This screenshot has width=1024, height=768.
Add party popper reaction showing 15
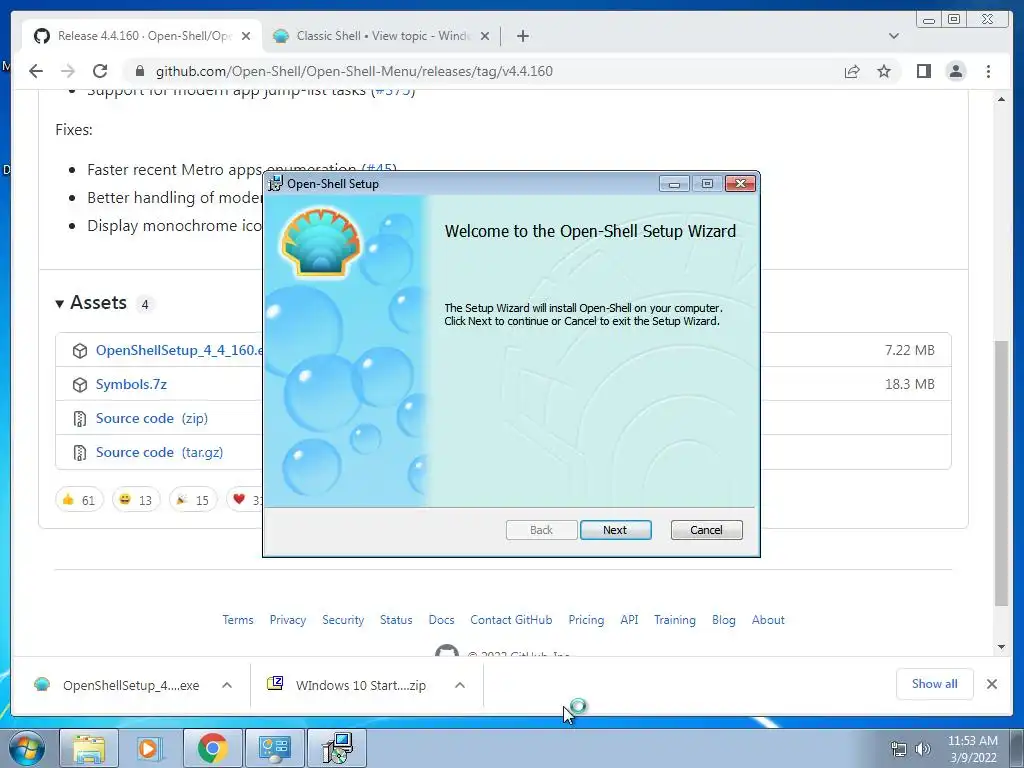coord(193,500)
